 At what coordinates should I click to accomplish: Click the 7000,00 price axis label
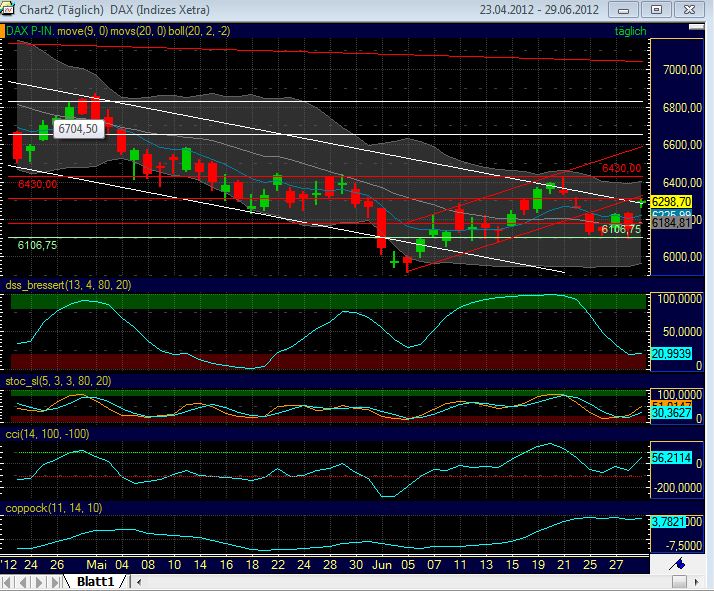[x=682, y=70]
